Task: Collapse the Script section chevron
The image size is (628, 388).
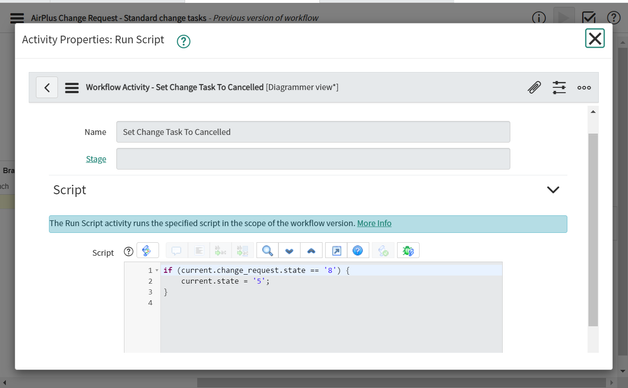Action: click(553, 189)
